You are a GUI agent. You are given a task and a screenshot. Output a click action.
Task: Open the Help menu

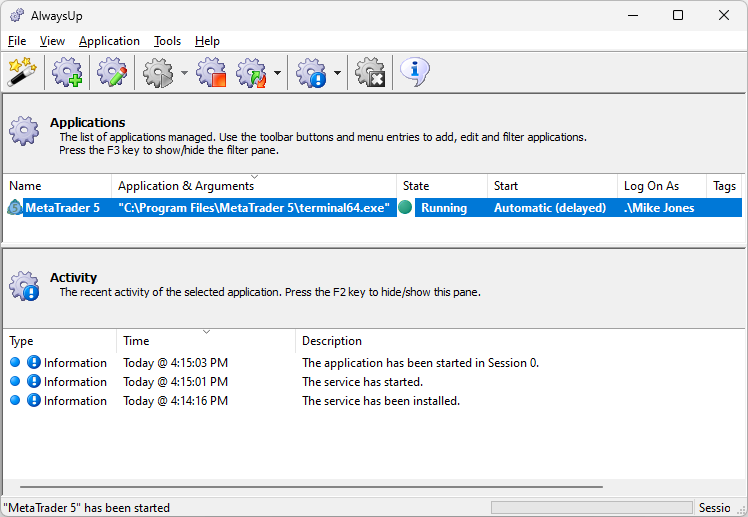click(x=207, y=41)
